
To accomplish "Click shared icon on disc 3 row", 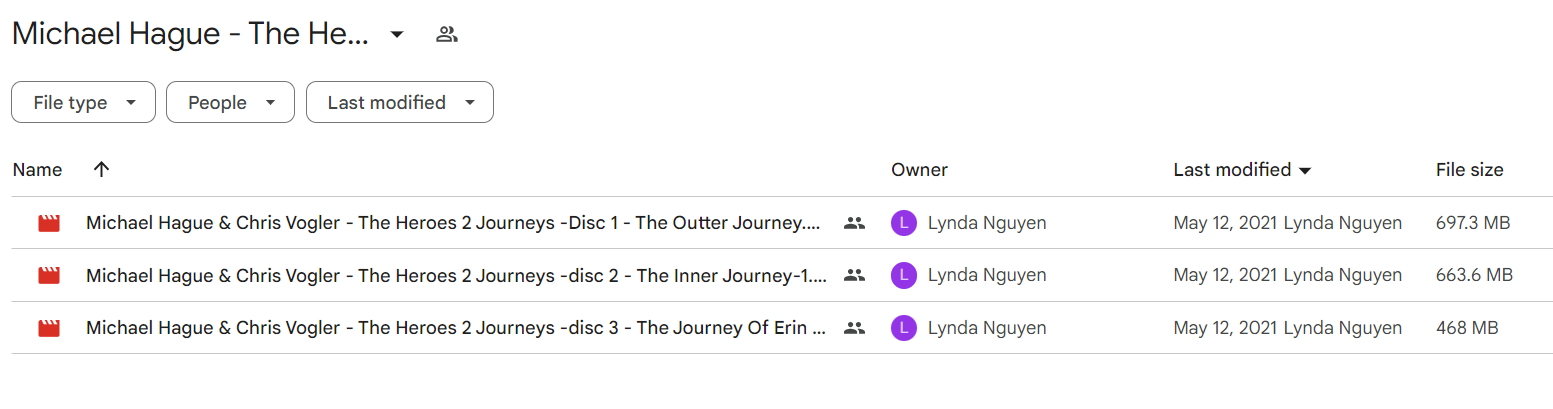I will pos(854,327).
